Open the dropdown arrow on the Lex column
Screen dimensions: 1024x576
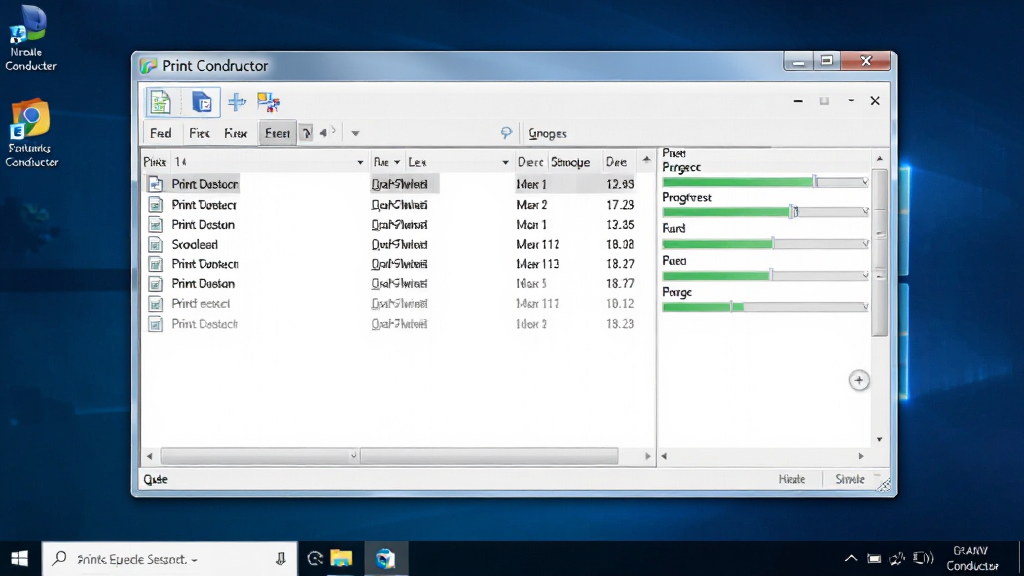[x=505, y=162]
